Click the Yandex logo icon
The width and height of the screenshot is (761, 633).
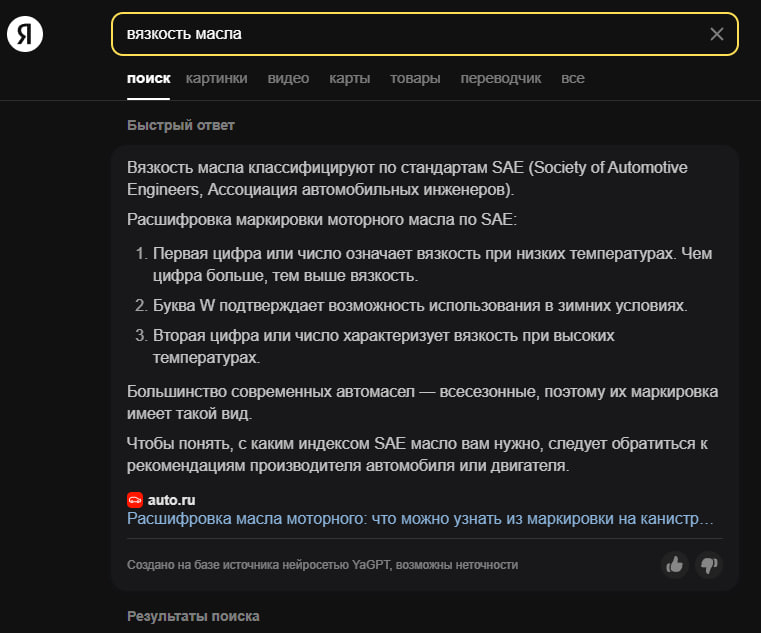(23, 34)
